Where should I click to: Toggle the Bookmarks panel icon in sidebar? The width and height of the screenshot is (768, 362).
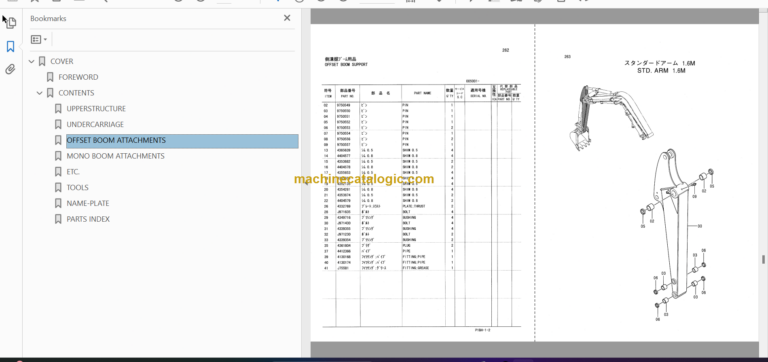tap(10, 47)
